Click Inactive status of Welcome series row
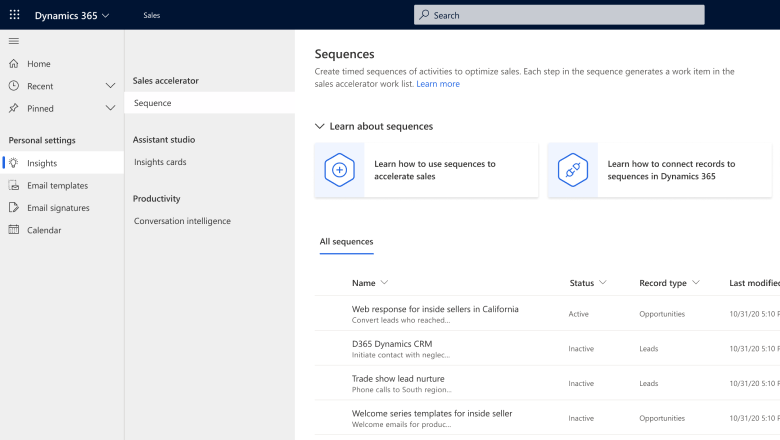780x440 pixels. coord(581,418)
